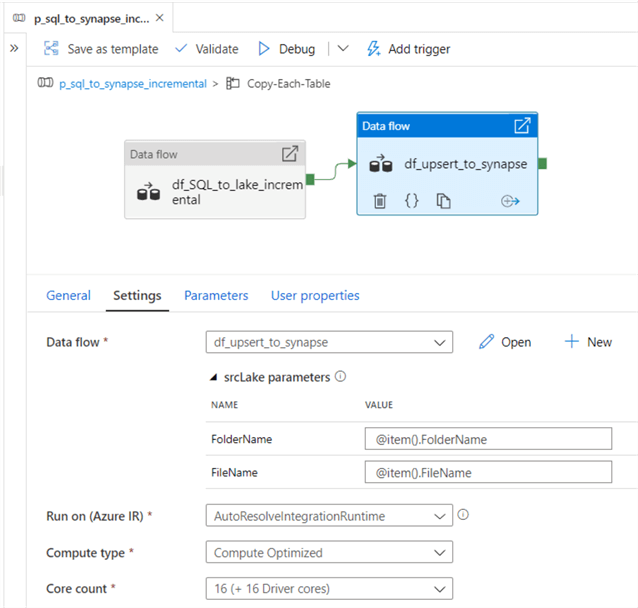Expand the left sidebar with double chevron
The image size is (638, 608).
pos(14,48)
